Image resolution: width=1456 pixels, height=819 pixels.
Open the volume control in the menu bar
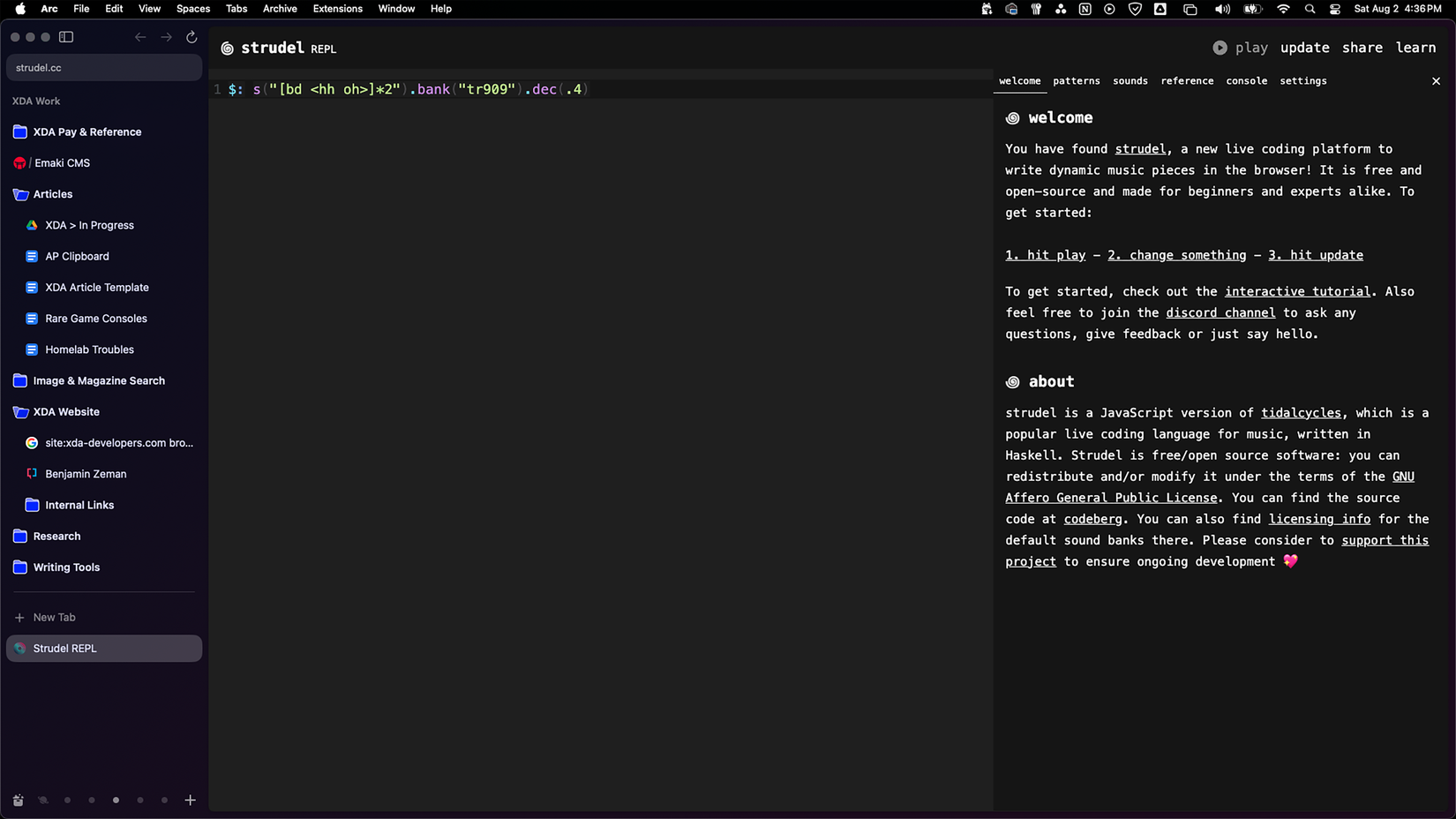(1222, 9)
